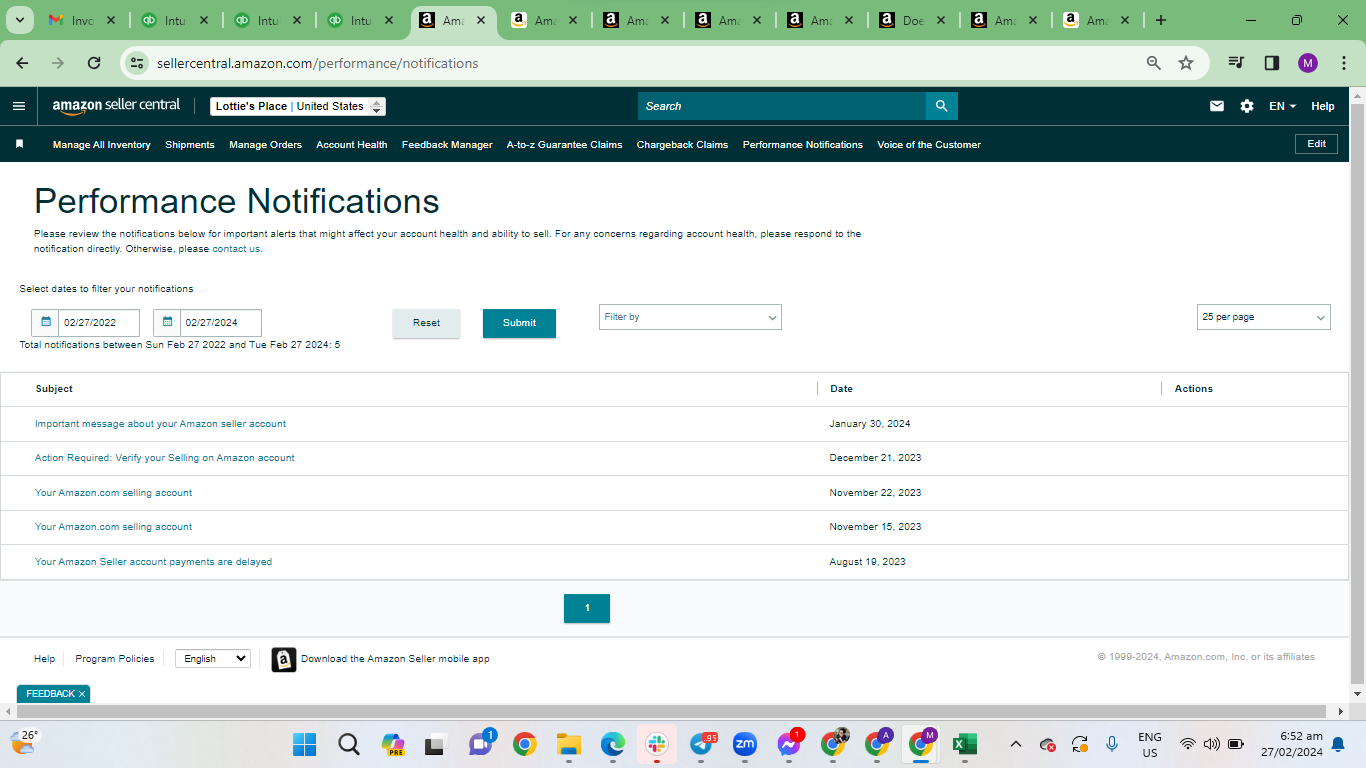This screenshot has height=768, width=1366.
Task: Open a new browser tab with the plus
Action: point(1161,20)
